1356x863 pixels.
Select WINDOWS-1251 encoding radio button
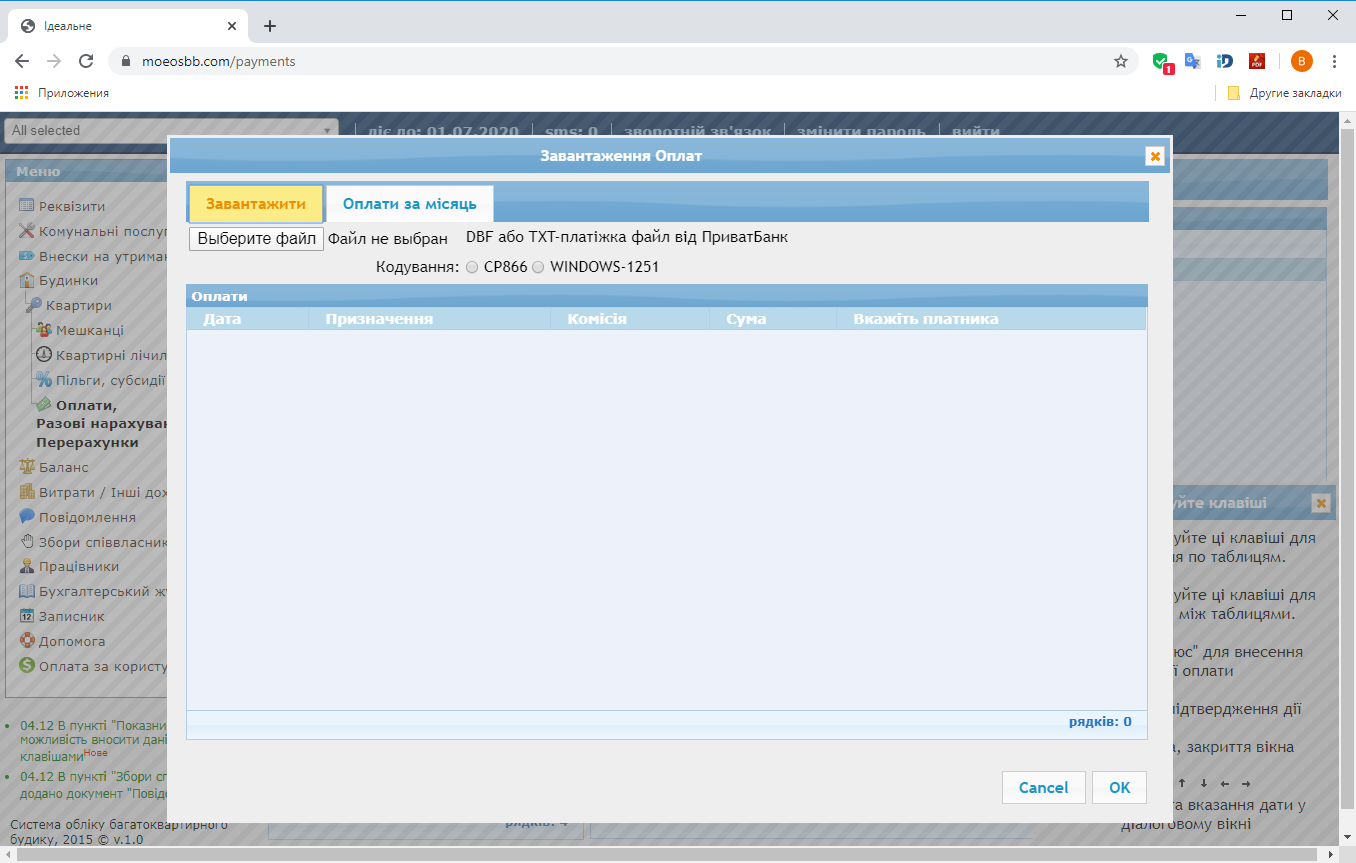pyautogui.click(x=538, y=267)
